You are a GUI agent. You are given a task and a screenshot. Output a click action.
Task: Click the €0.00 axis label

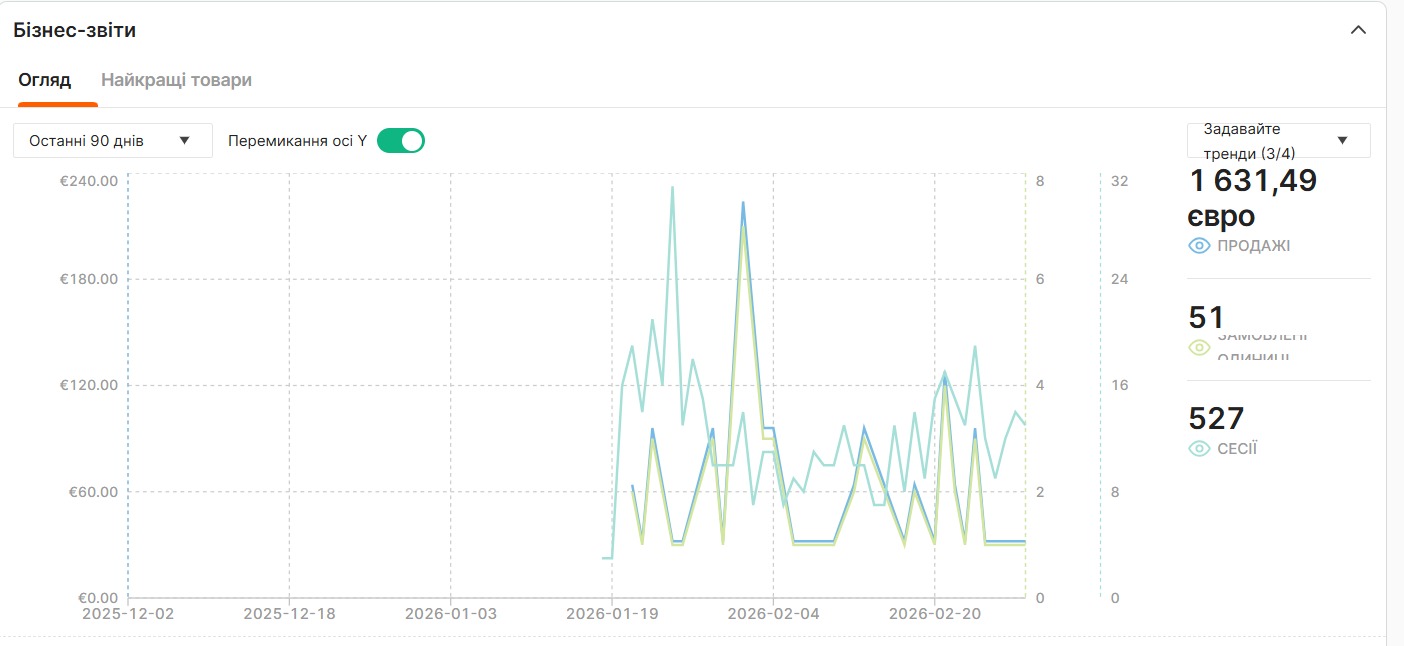coord(97,598)
